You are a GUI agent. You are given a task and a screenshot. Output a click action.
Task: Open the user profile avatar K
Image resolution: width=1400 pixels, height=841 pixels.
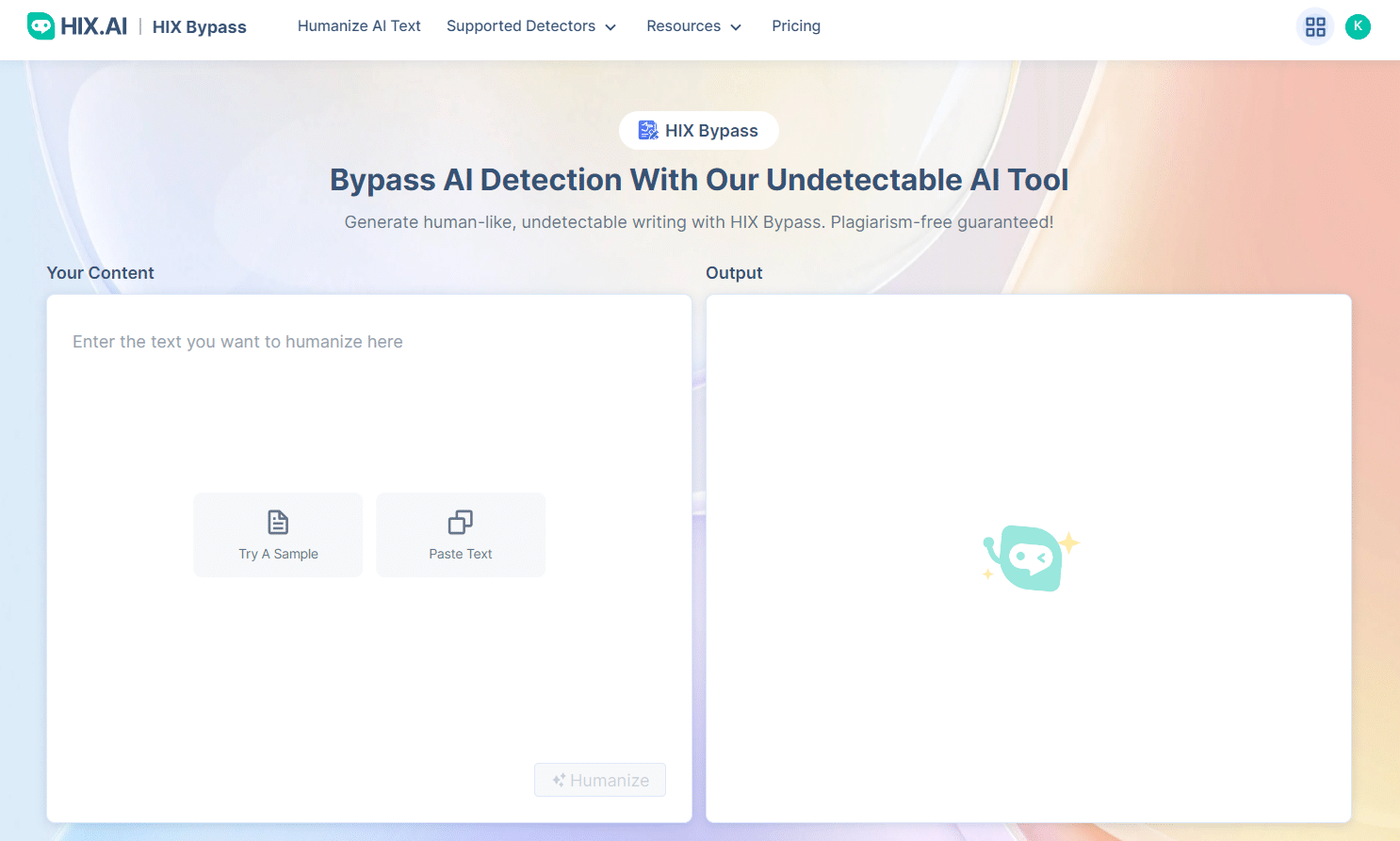(1358, 26)
